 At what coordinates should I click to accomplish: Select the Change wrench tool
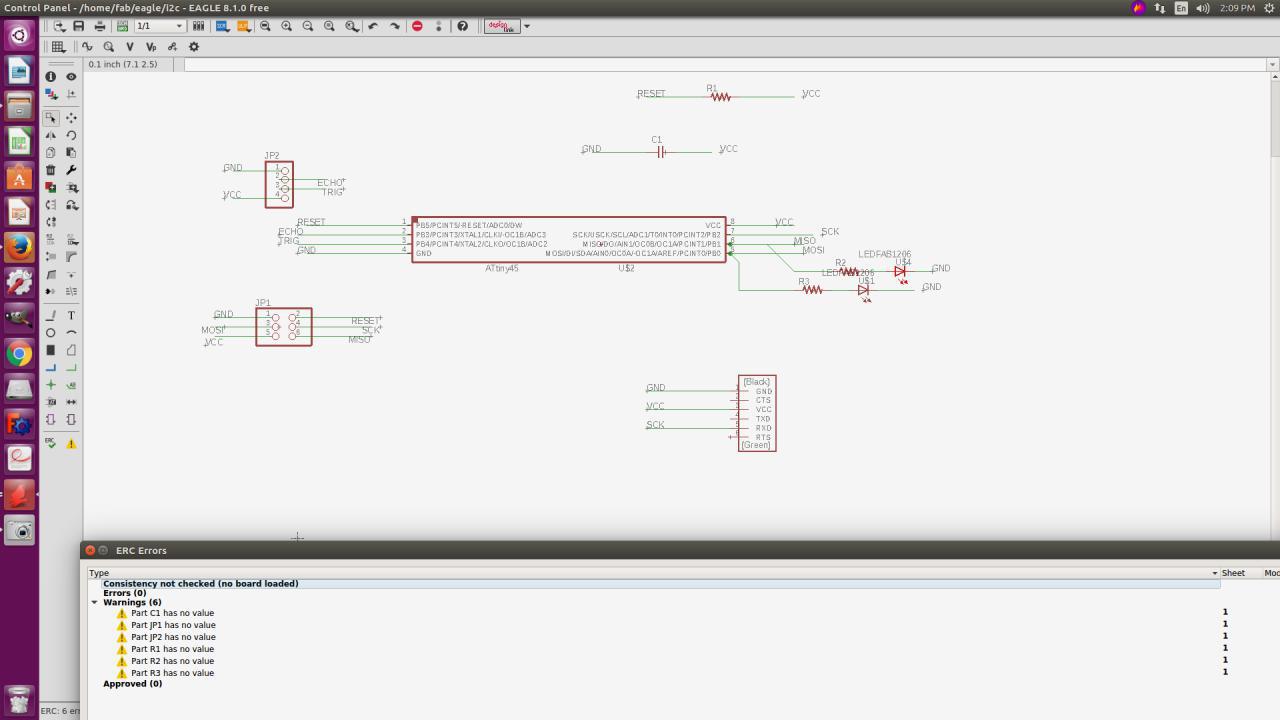click(71, 170)
